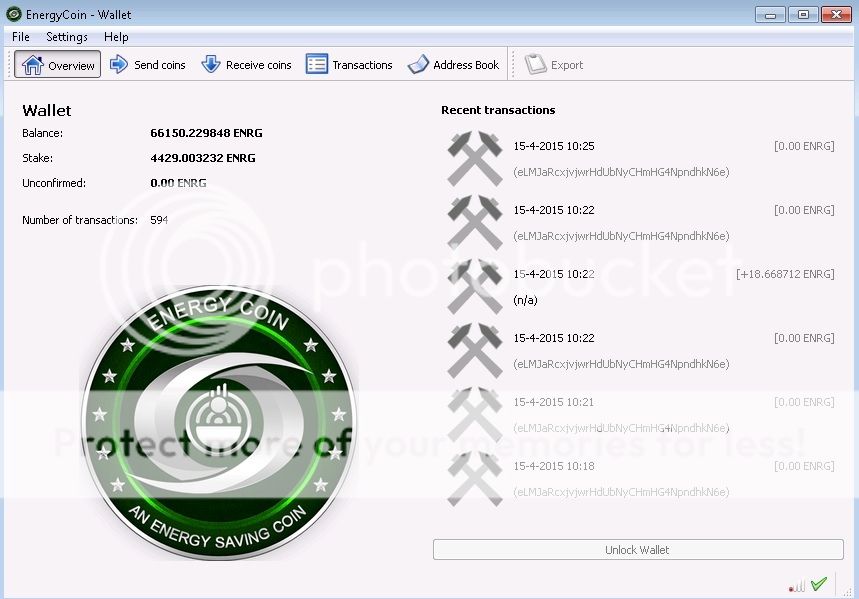Click the +18.668712 ENRG amount
The width and height of the screenshot is (859, 599).
tap(785, 274)
